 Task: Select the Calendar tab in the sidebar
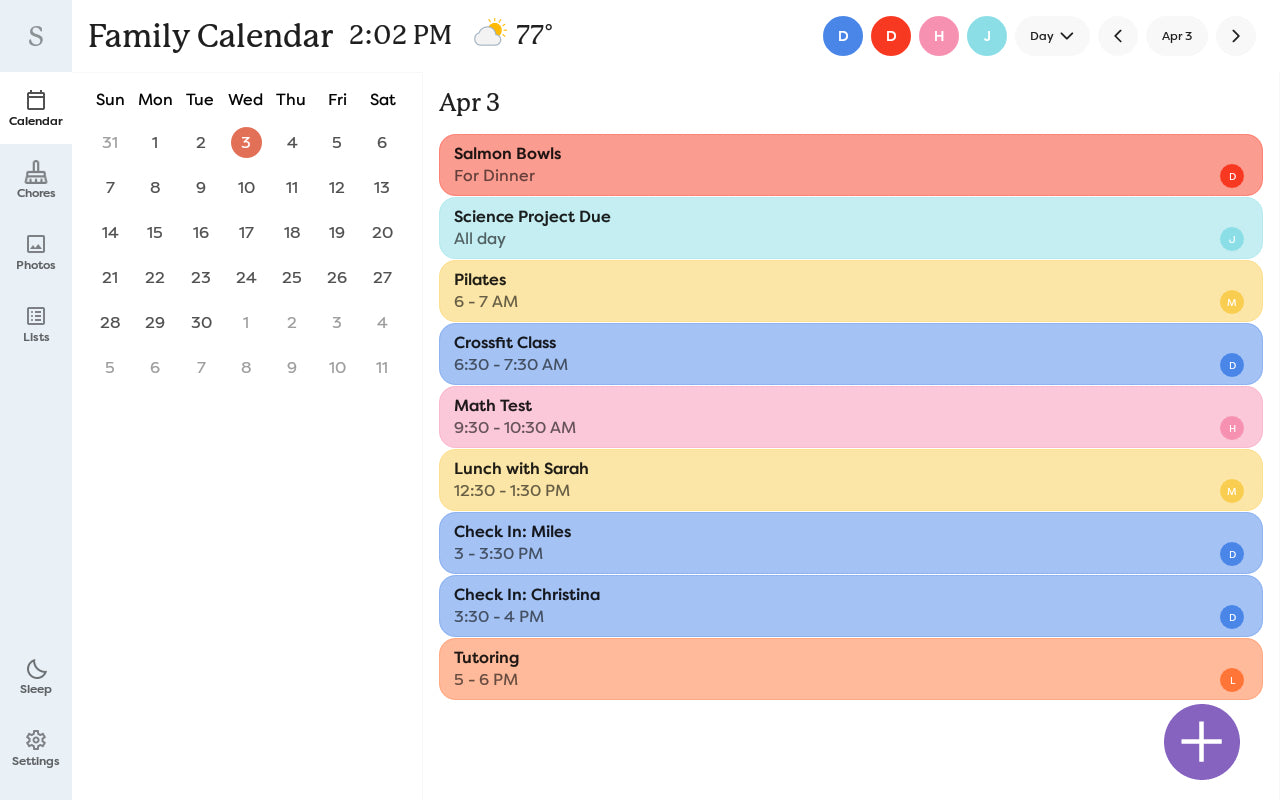[36, 108]
